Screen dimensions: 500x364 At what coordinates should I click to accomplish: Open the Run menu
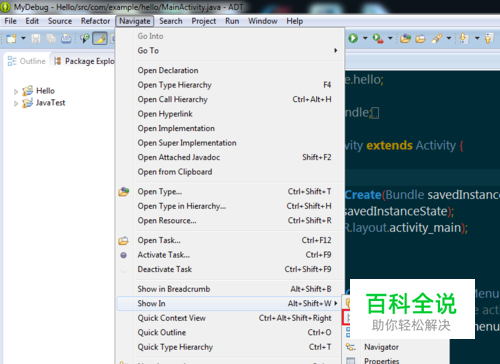pyautogui.click(x=232, y=21)
